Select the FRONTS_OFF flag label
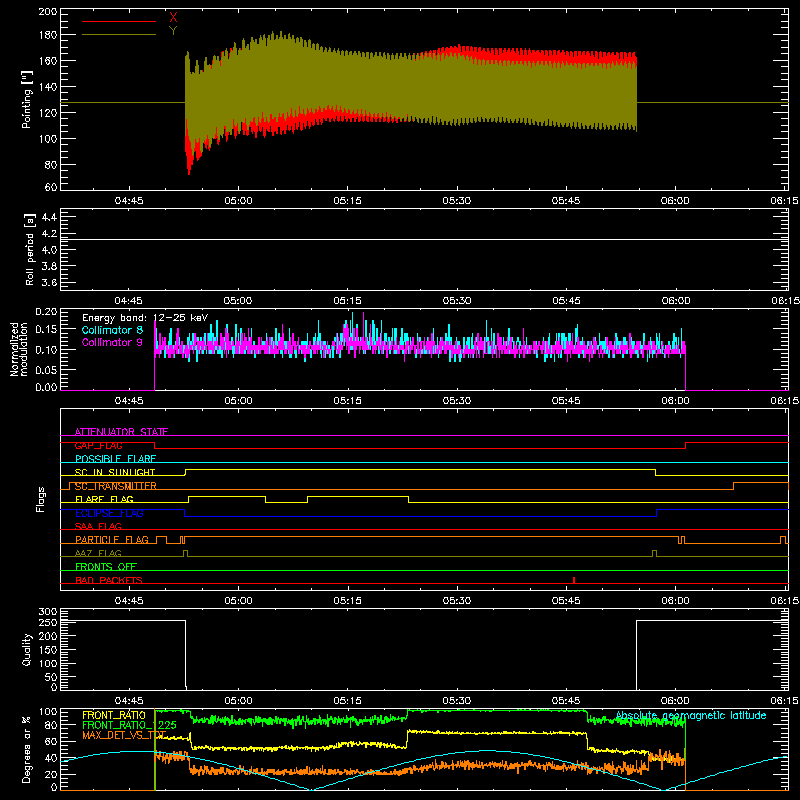The width and height of the screenshot is (800, 800). [x=106, y=567]
